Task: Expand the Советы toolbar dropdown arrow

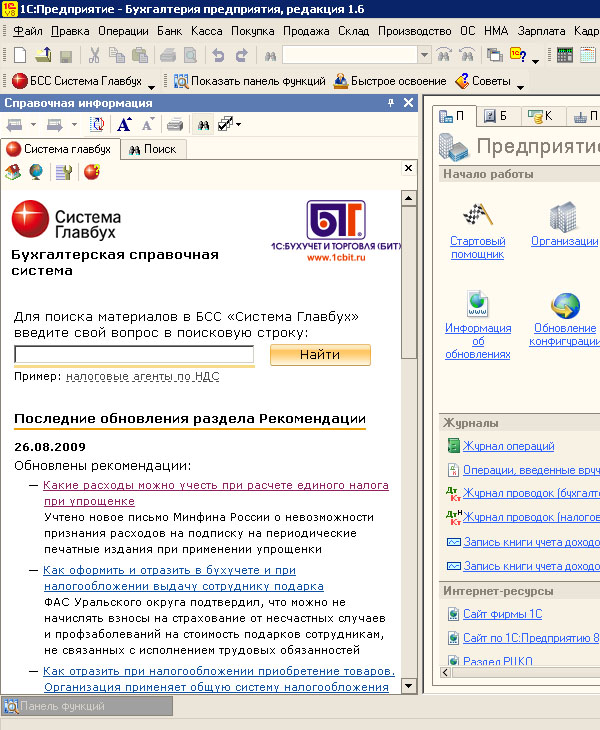Action: pyautogui.click(x=520, y=87)
